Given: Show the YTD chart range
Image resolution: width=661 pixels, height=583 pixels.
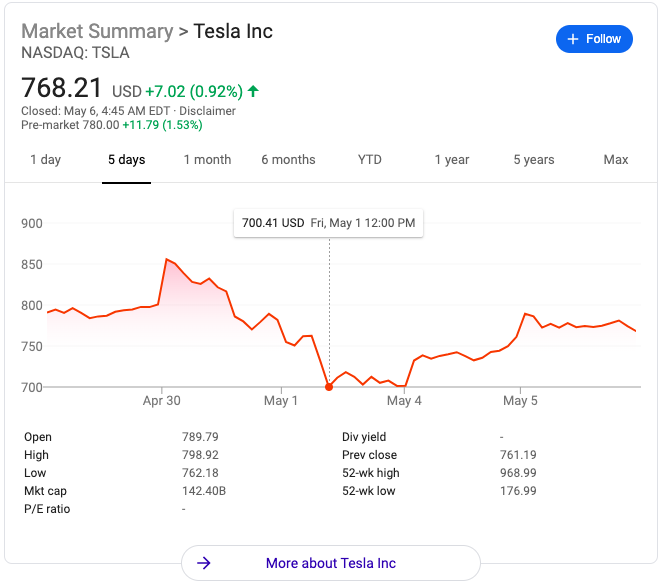Looking at the screenshot, I should click(x=370, y=160).
